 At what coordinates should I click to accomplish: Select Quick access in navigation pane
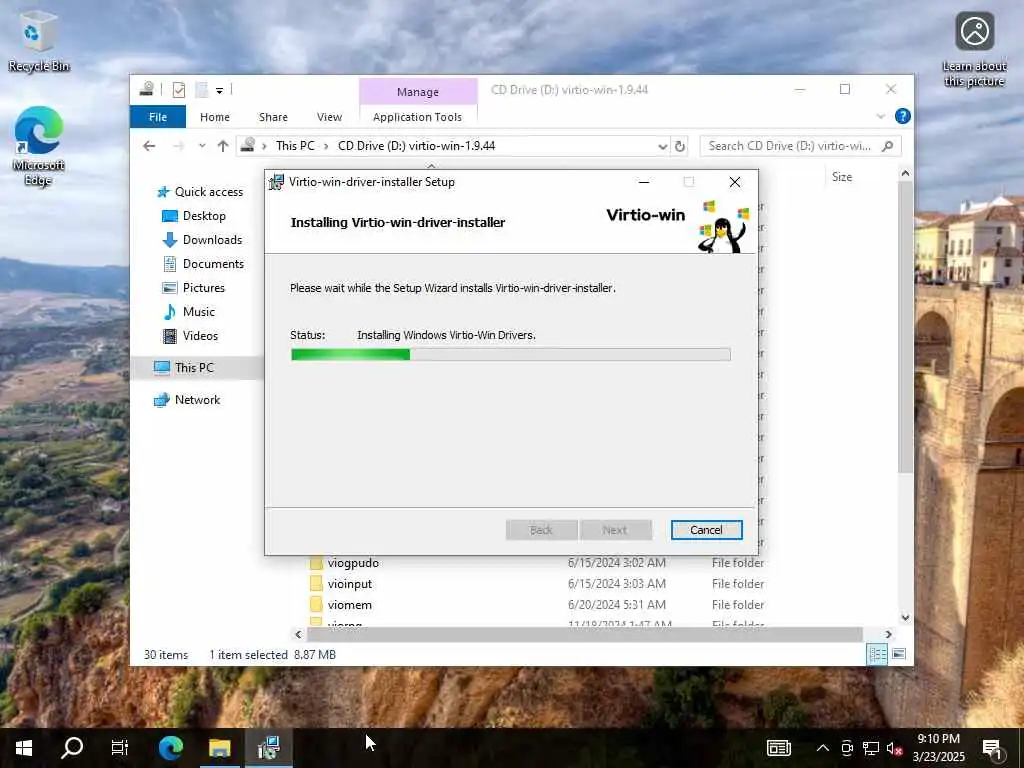[200, 191]
